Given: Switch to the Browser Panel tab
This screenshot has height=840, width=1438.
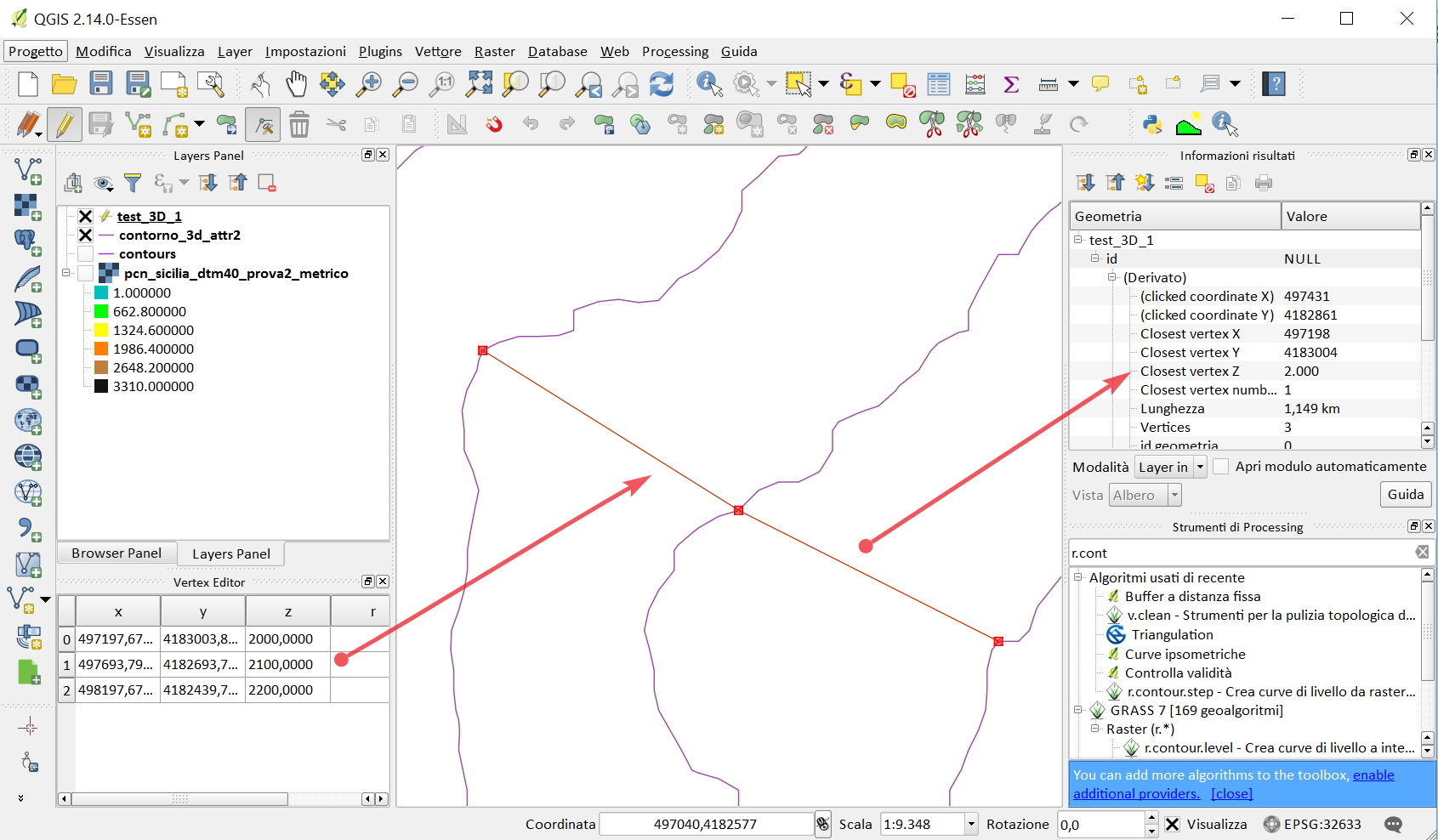Looking at the screenshot, I should (x=117, y=553).
